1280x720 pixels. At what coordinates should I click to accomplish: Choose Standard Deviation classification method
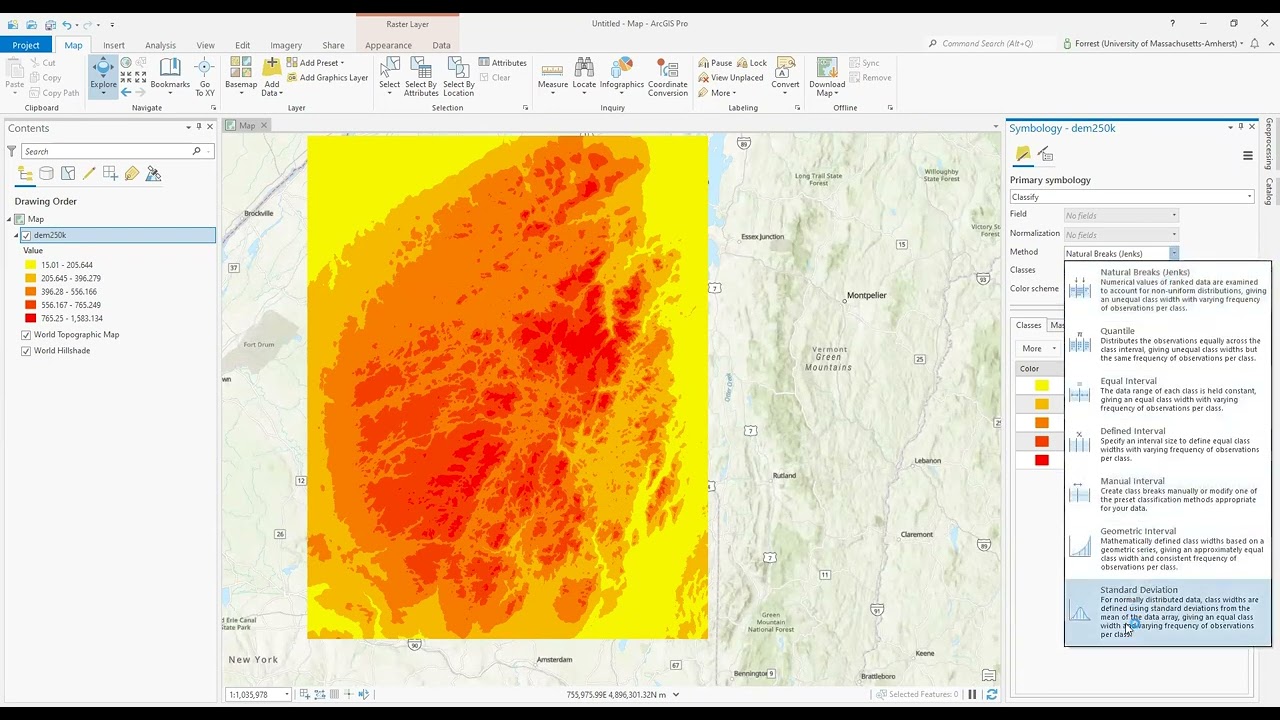point(1168,612)
